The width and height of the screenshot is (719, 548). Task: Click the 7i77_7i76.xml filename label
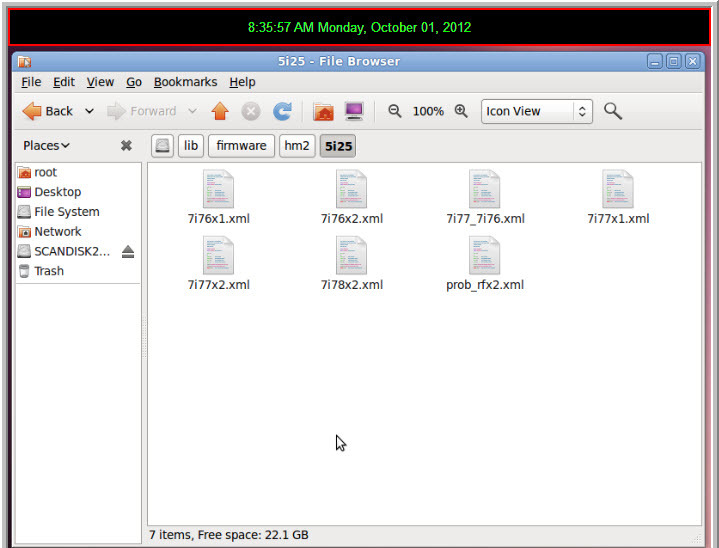485,219
